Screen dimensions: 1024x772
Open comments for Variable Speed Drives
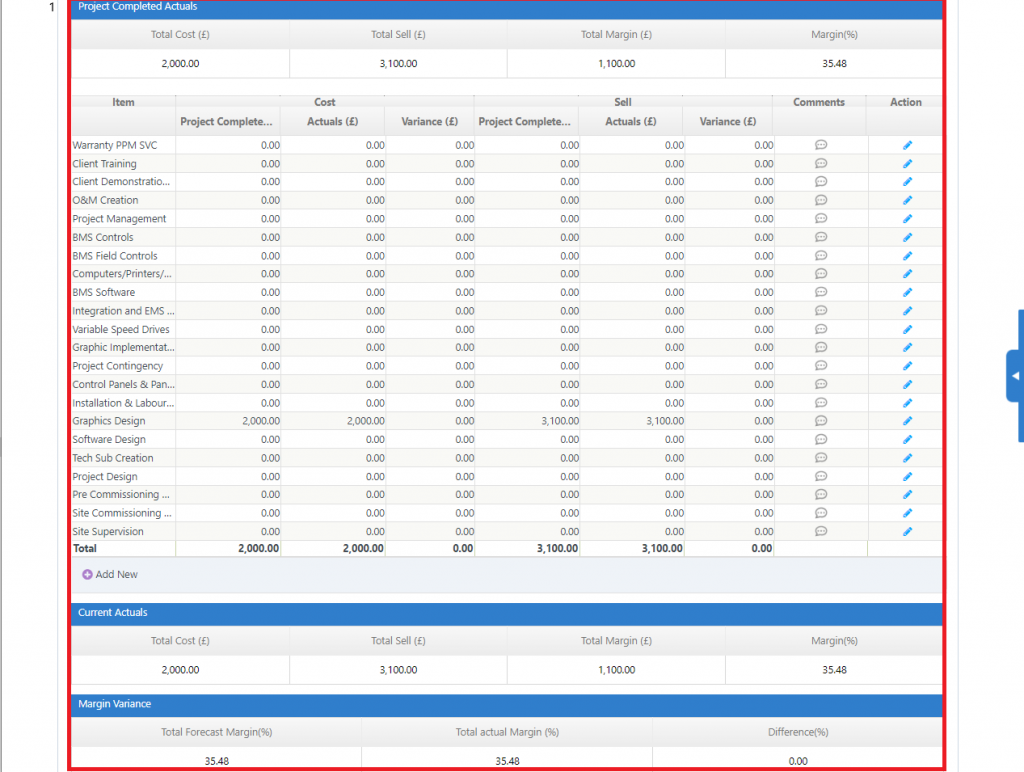[821, 329]
